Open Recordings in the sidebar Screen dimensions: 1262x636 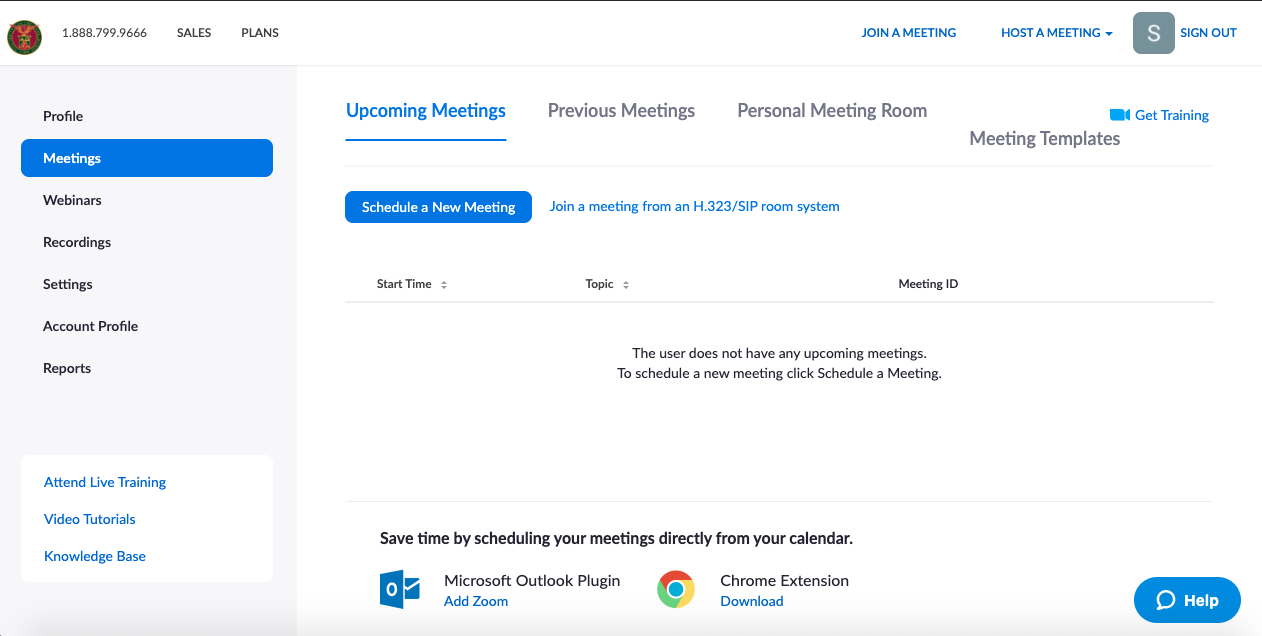pyautogui.click(x=77, y=242)
